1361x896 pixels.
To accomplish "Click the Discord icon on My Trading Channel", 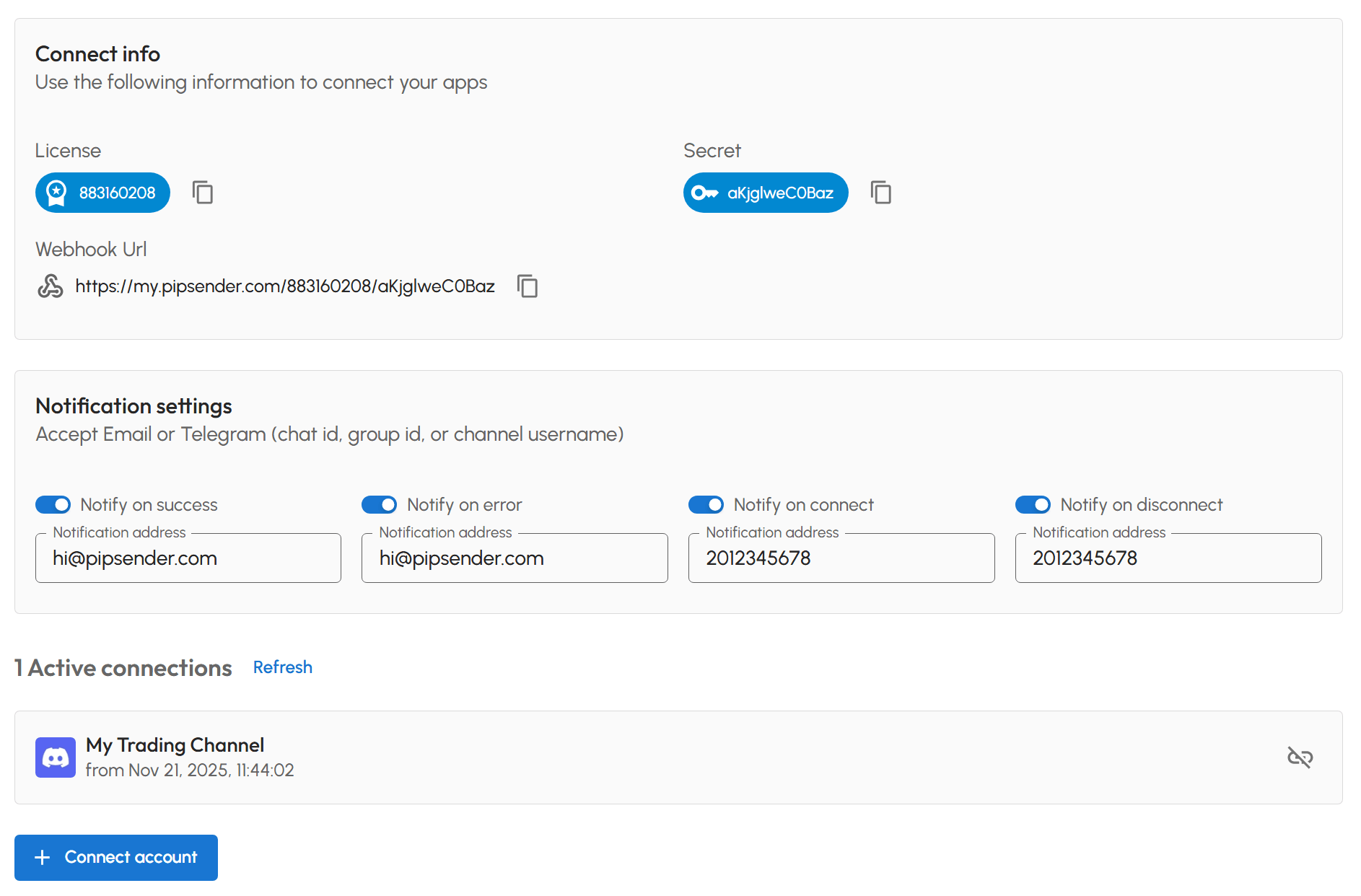I will (55, 757).
